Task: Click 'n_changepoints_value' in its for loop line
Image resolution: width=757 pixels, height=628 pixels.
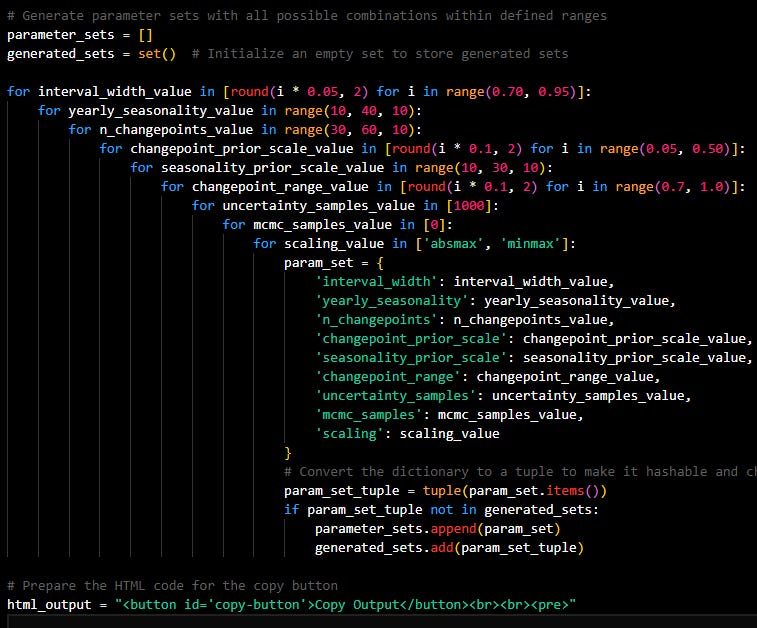Action: pos(176,129)
